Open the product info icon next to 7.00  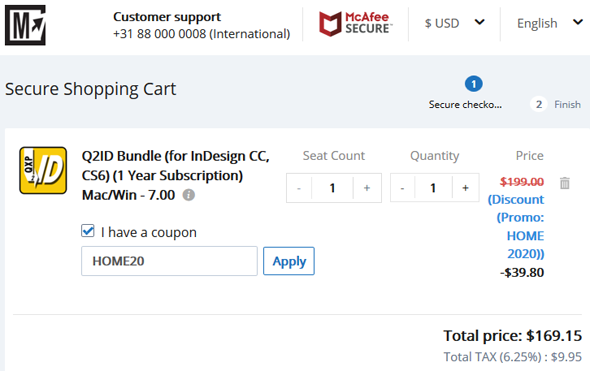point(189,195)
